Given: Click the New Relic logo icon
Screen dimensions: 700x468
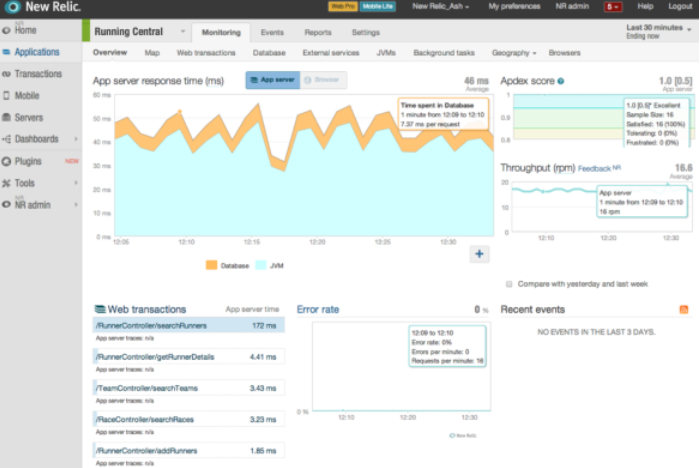Looking at the screenshot, I should coord(12,7).
